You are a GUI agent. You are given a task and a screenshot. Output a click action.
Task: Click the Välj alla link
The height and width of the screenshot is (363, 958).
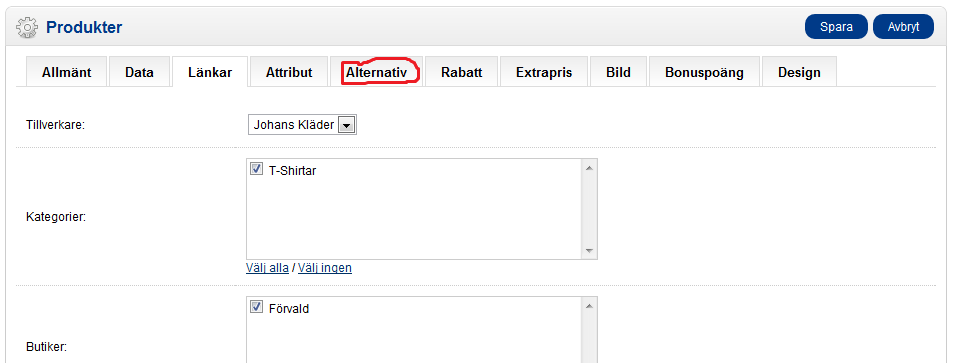click(x=268, y=268)
